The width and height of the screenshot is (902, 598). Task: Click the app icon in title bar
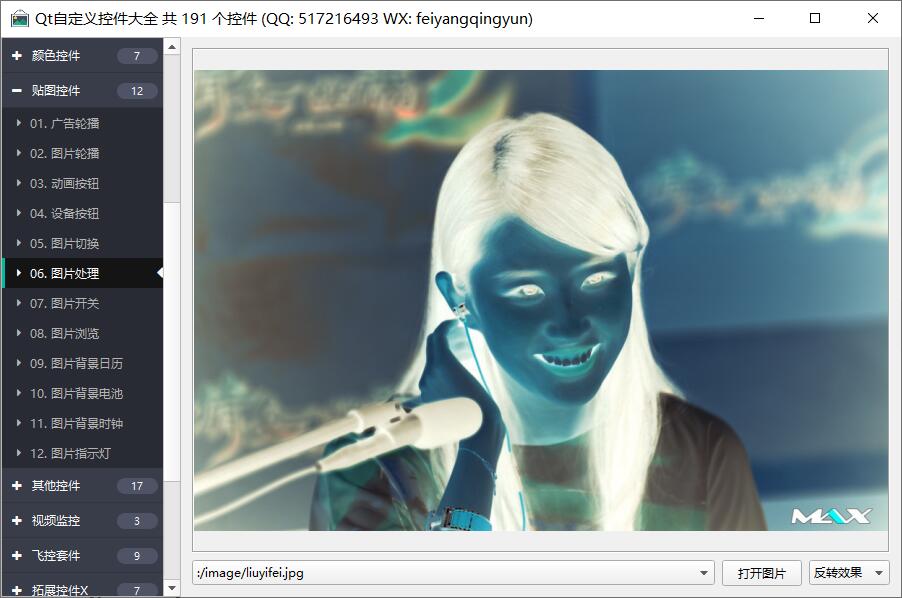point(19,19)
